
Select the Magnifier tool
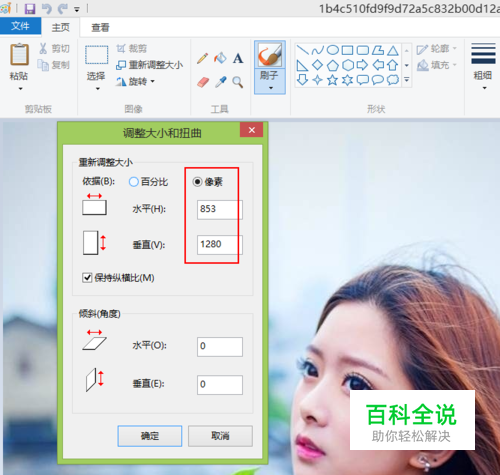238,82
